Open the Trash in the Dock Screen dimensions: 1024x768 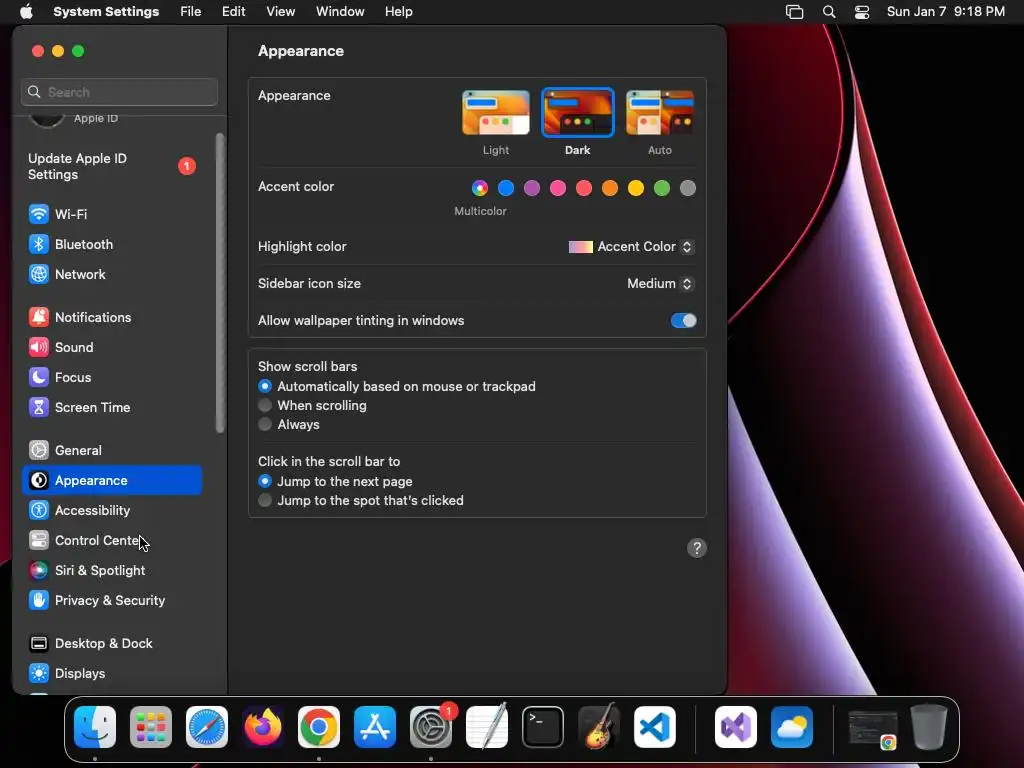pyautogui.click(x=929, y=727)
